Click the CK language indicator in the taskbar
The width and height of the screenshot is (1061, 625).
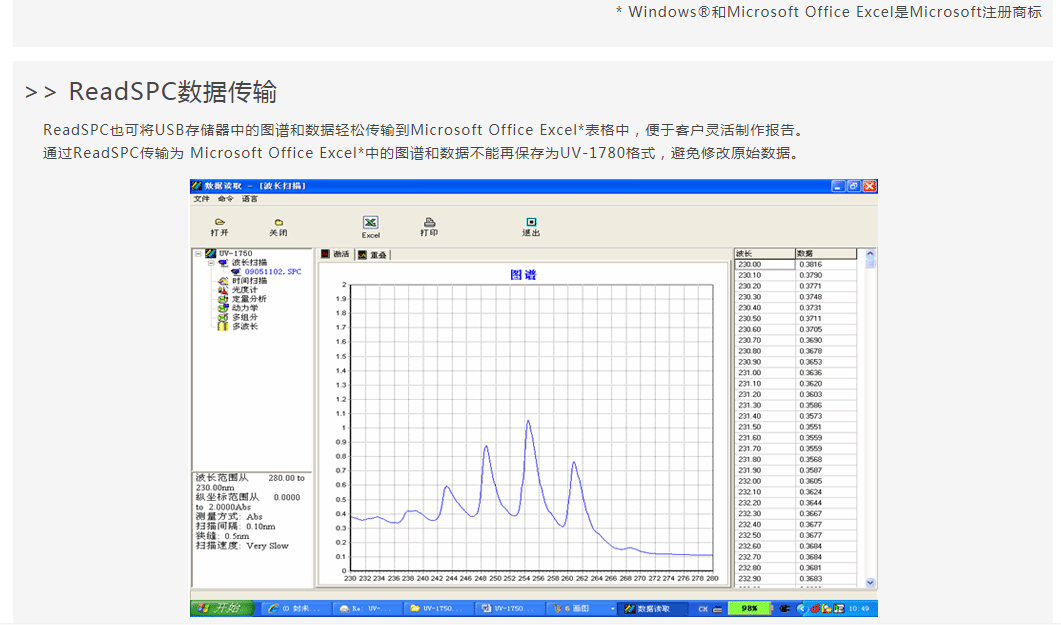[x=703, y=609]
